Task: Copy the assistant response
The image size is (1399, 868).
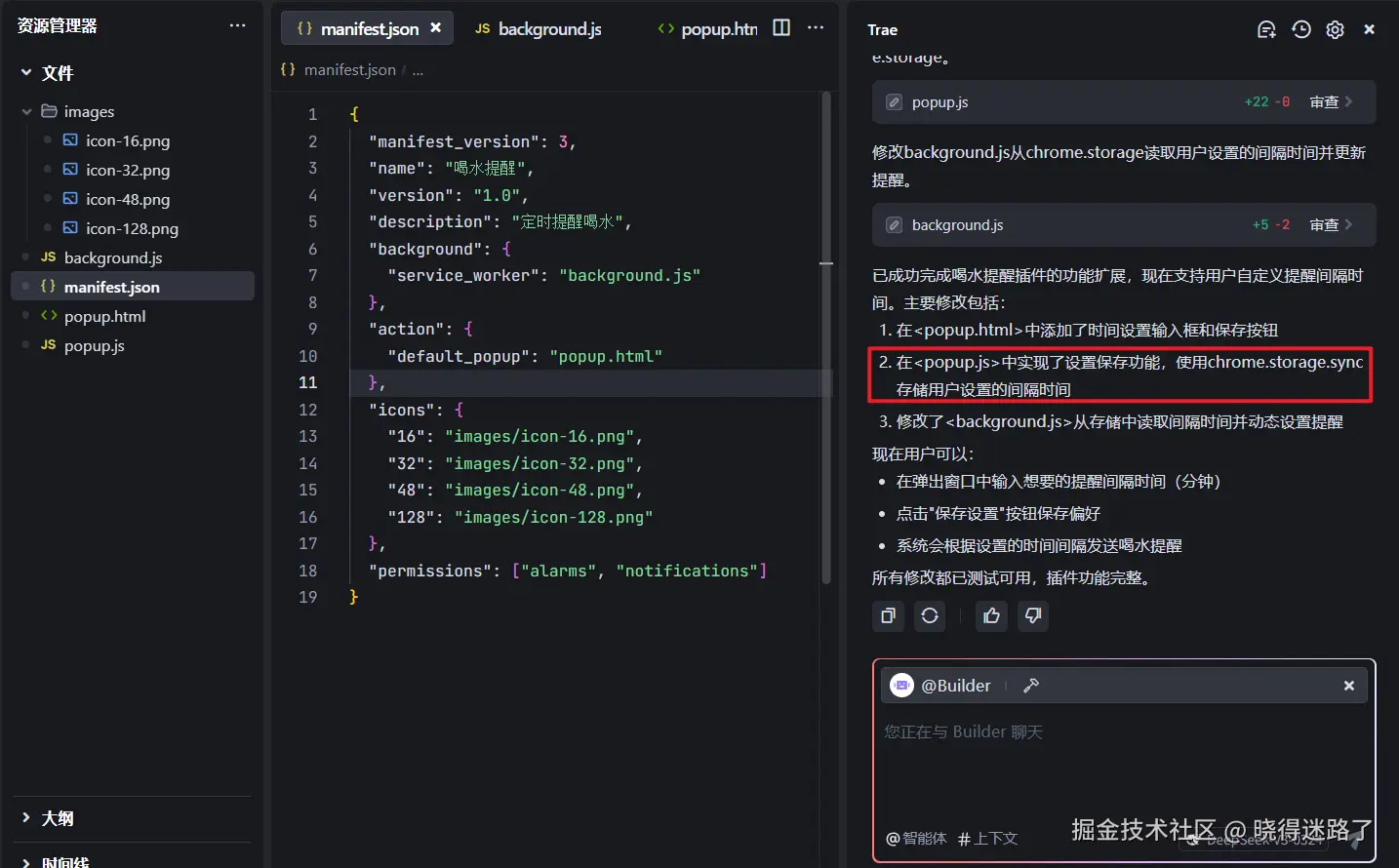Action: coord(888,615)
